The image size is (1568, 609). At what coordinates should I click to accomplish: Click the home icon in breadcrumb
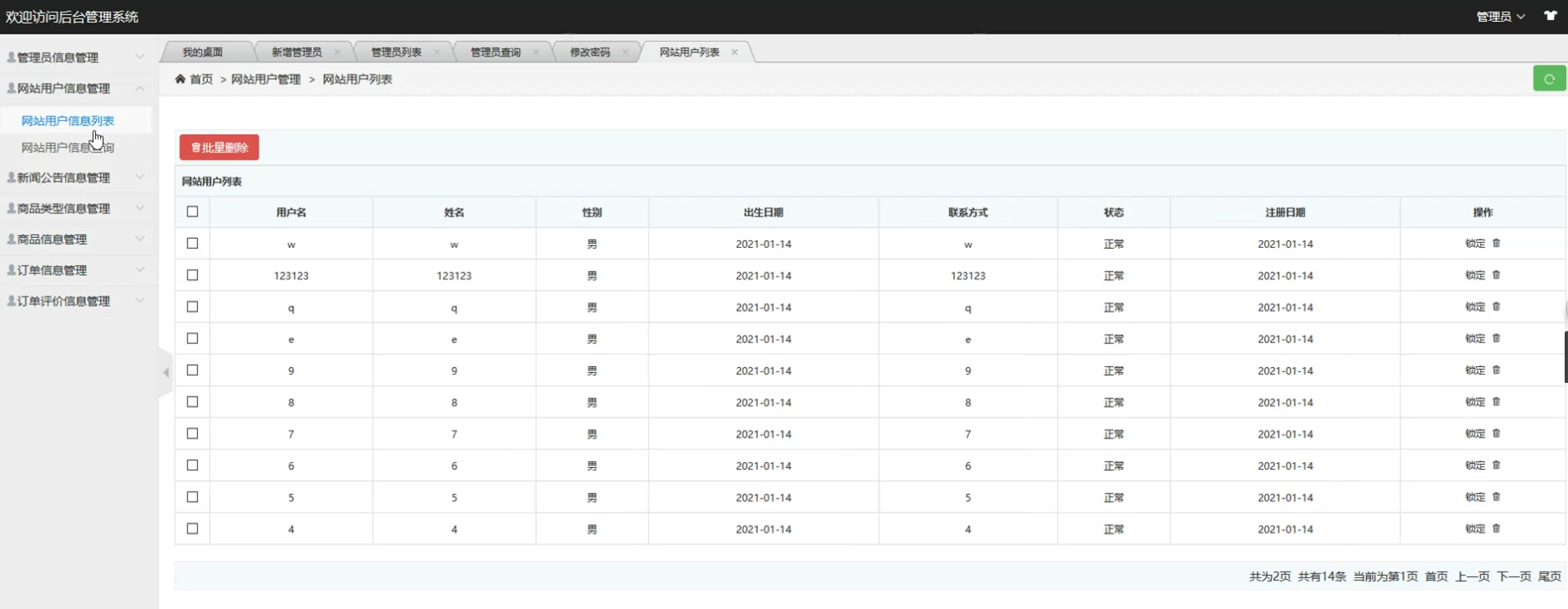[x=180, y=78]
